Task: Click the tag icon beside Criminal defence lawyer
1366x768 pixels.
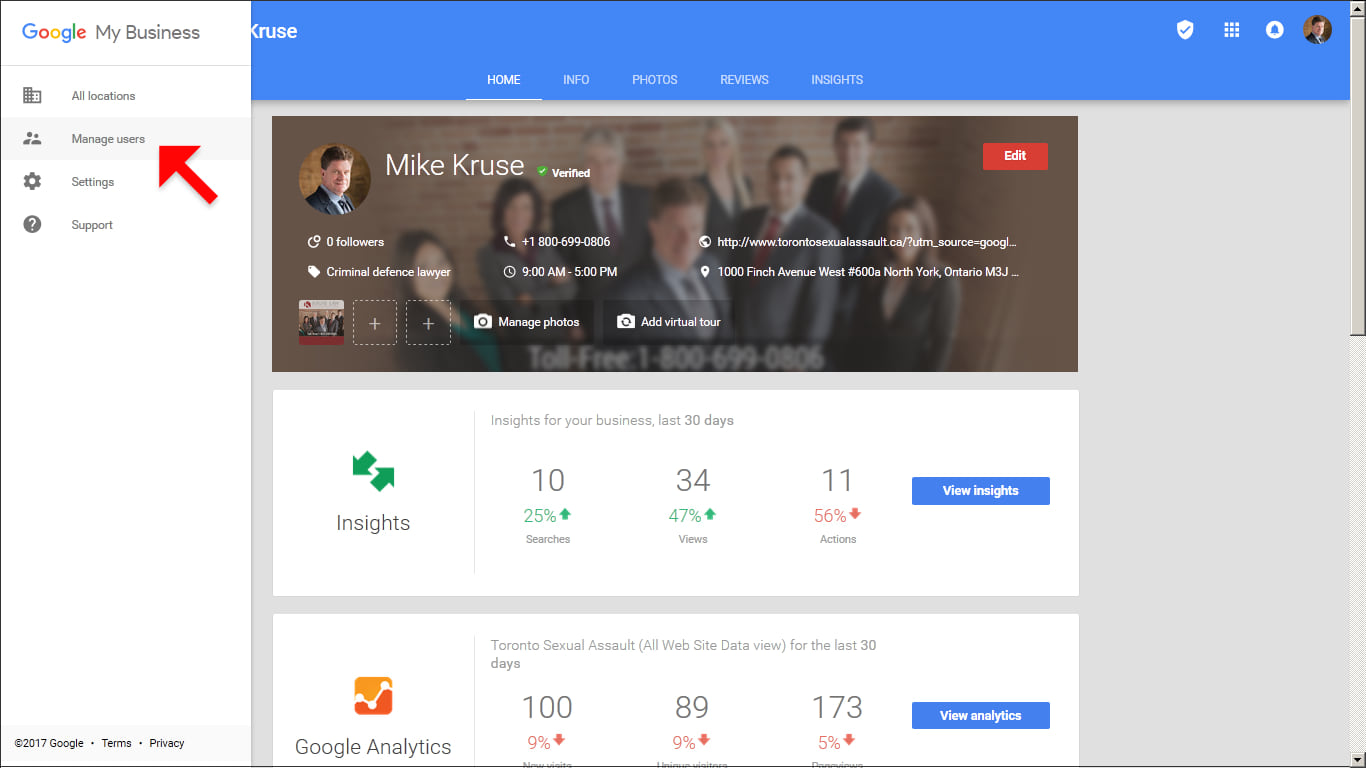Action: click(314, 272)
